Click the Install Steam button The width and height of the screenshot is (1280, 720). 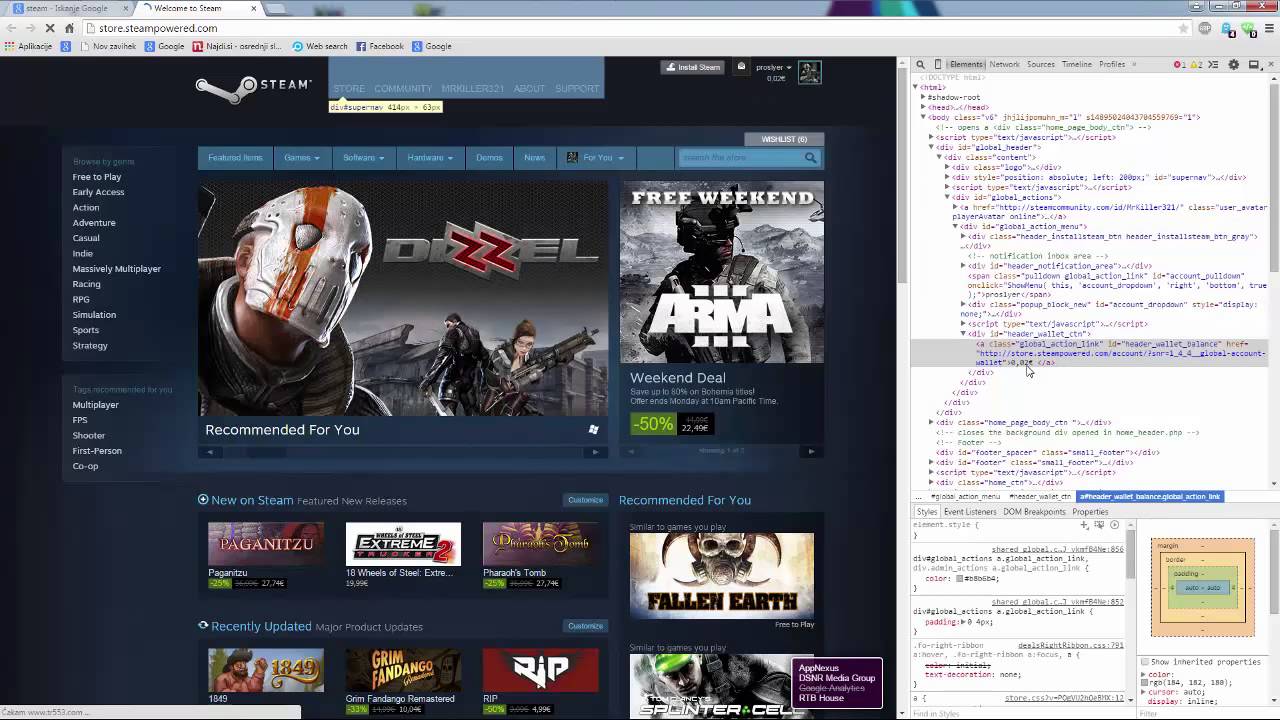(693, 67)
